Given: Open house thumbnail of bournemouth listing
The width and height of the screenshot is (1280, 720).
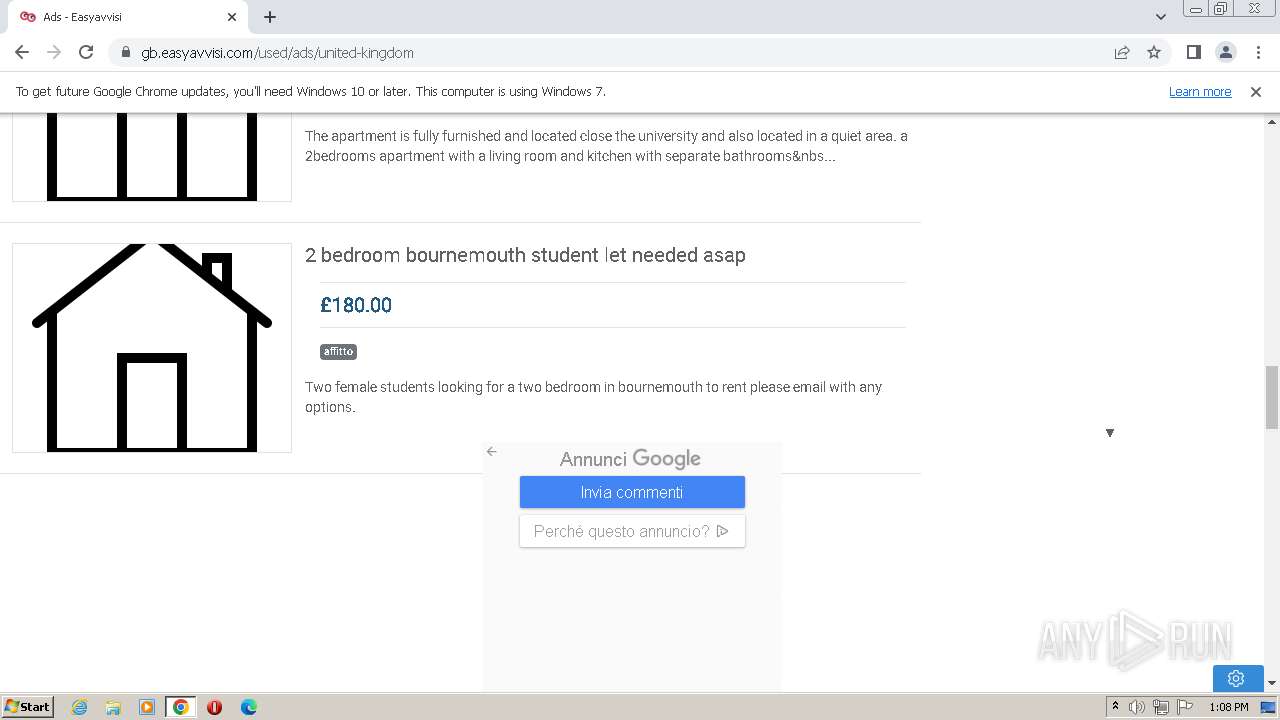Looking at the screenshot, I should pyautogui.click(x=152, y=348).
